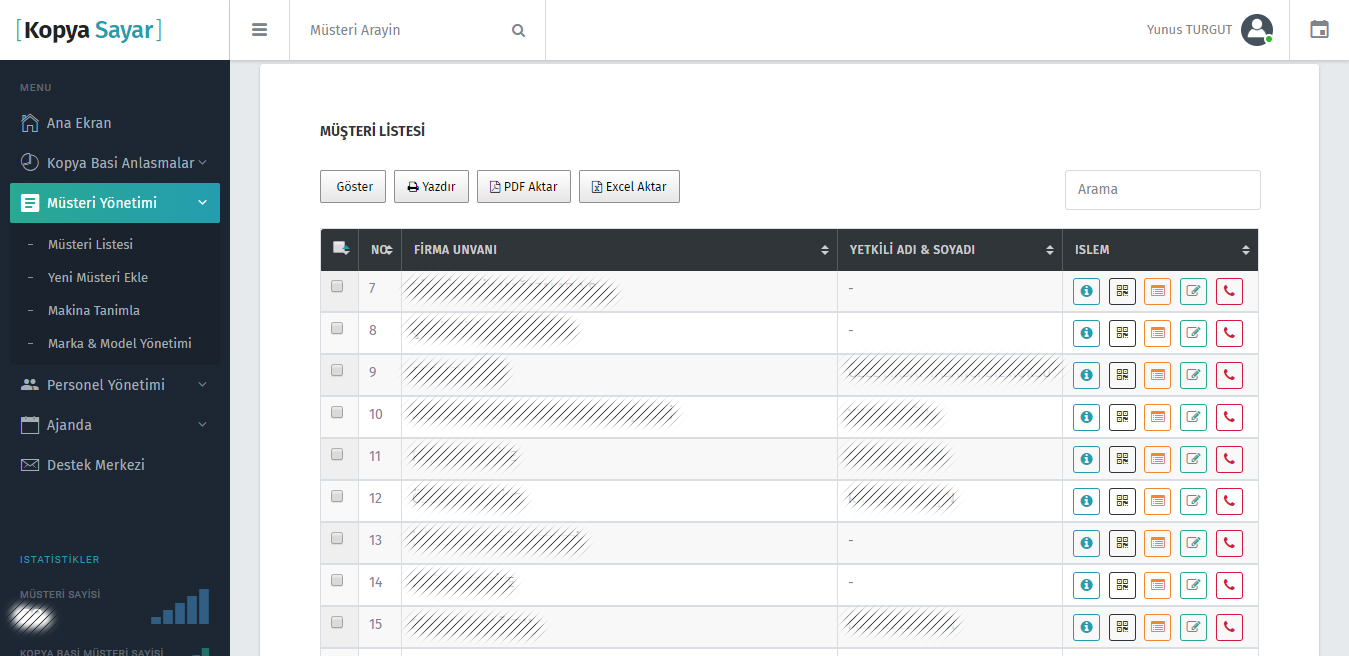Screen dimensions: 1349x656
Task: Click the Excel Aktar button
Action: coord(629,187)
